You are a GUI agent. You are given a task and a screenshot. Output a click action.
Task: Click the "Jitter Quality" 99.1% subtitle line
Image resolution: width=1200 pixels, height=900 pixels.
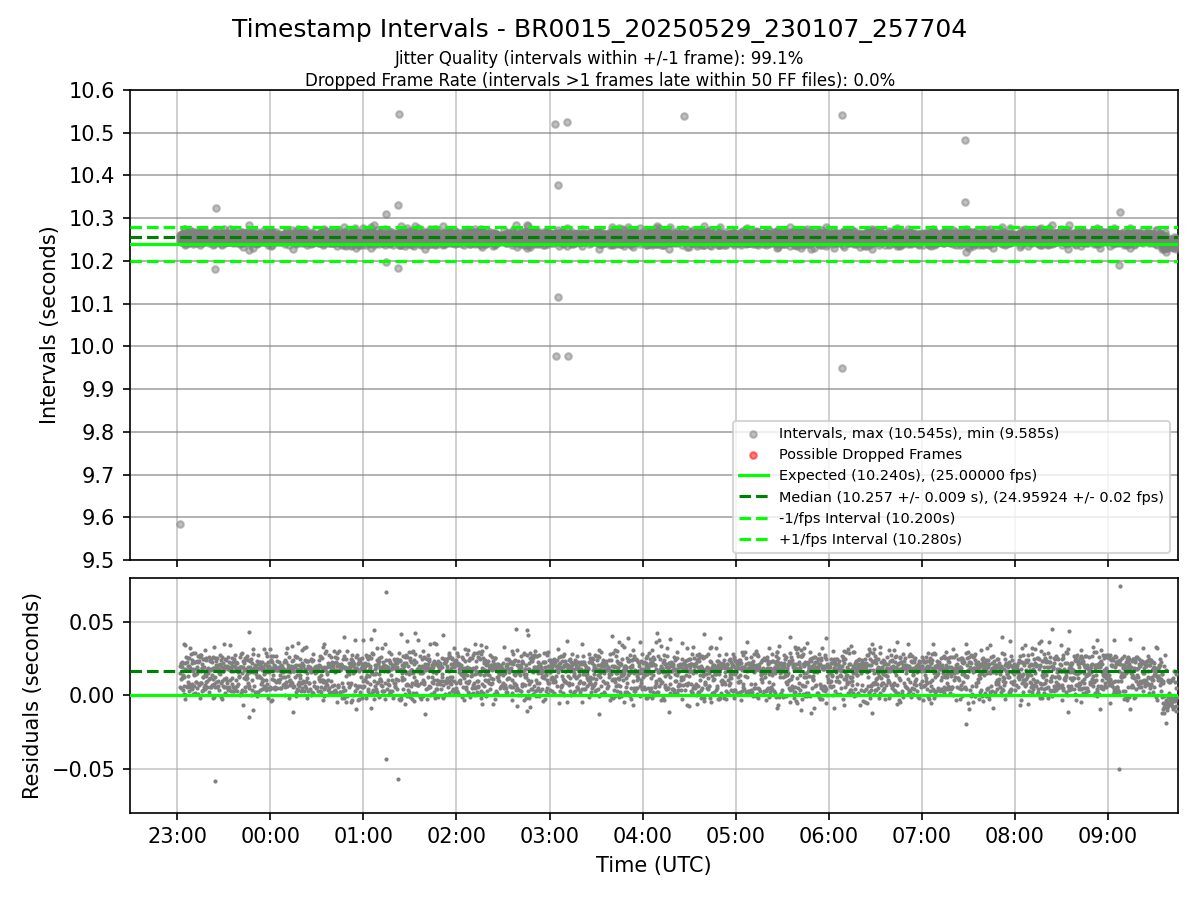599,58
